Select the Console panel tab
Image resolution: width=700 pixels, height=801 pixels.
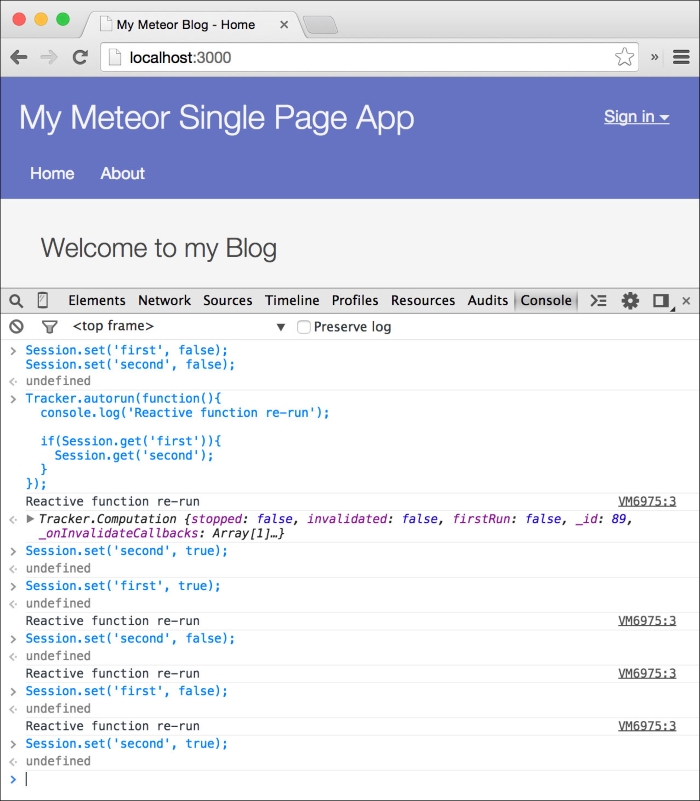tap(546, 300)
